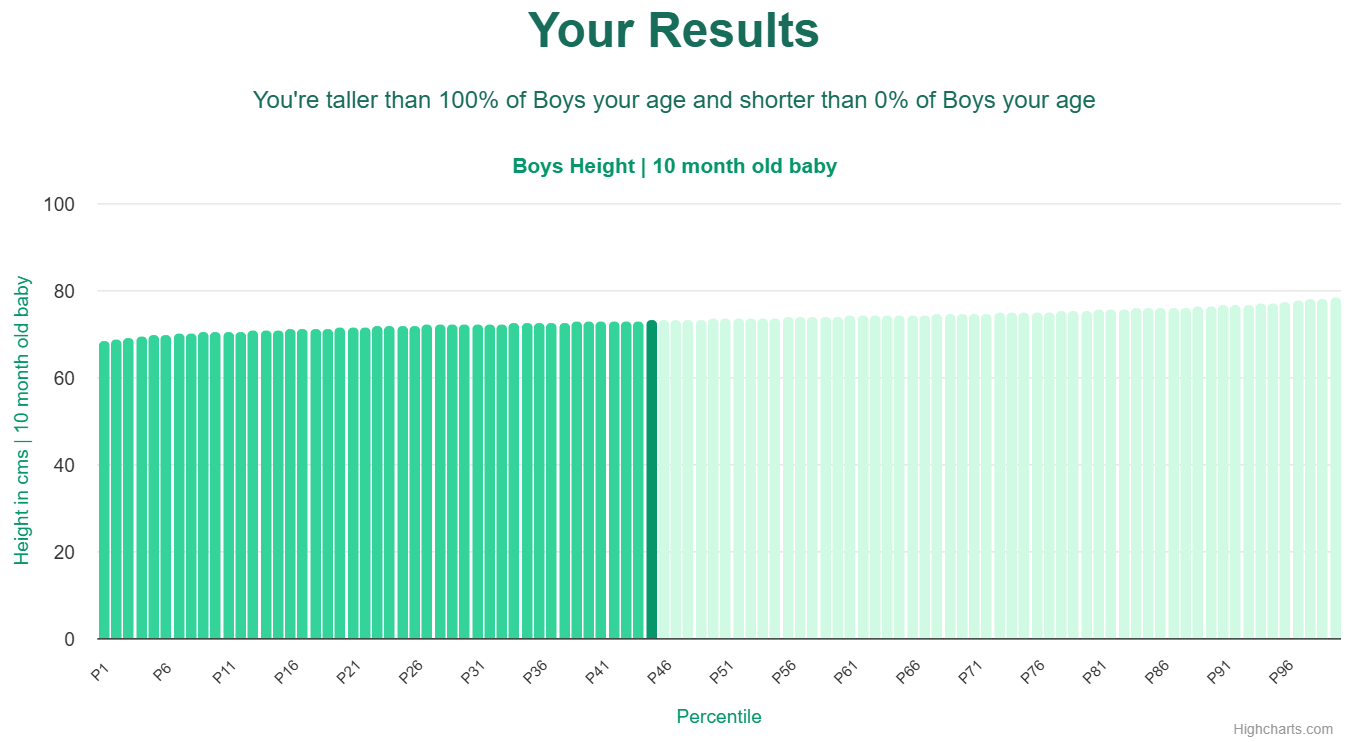Click the chart title Boys Height

coord(674,166)
